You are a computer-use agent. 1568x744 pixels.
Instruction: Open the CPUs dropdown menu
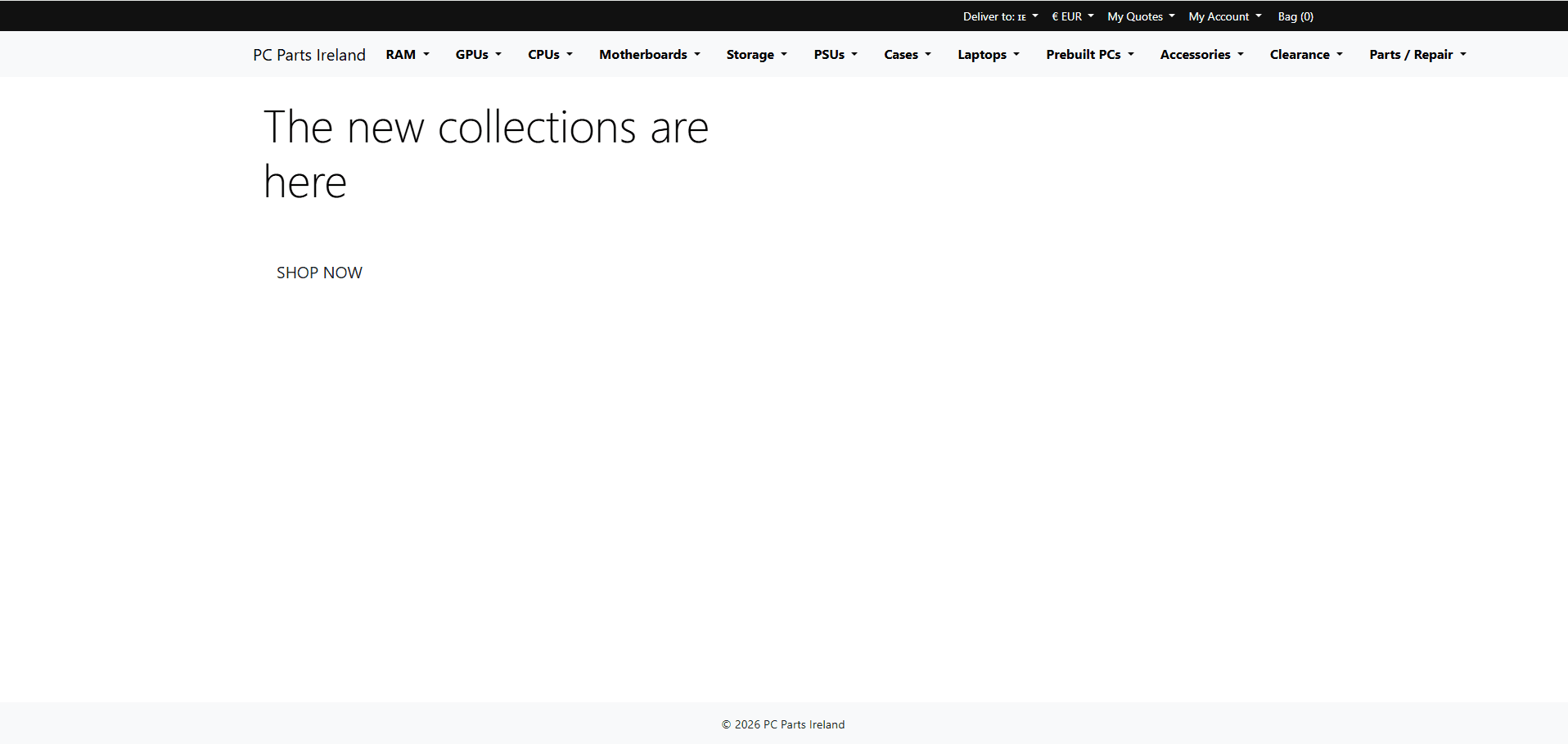[550, 55]
